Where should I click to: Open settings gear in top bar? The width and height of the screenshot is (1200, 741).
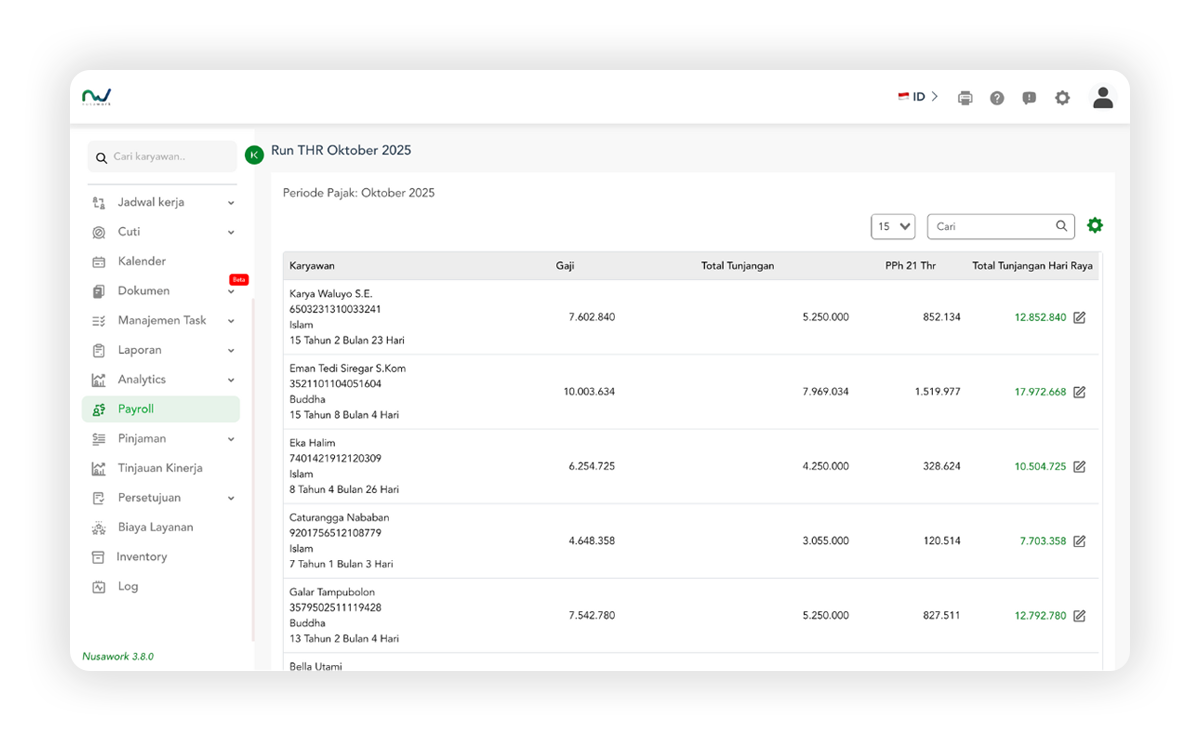click(x=1062, y=98)
